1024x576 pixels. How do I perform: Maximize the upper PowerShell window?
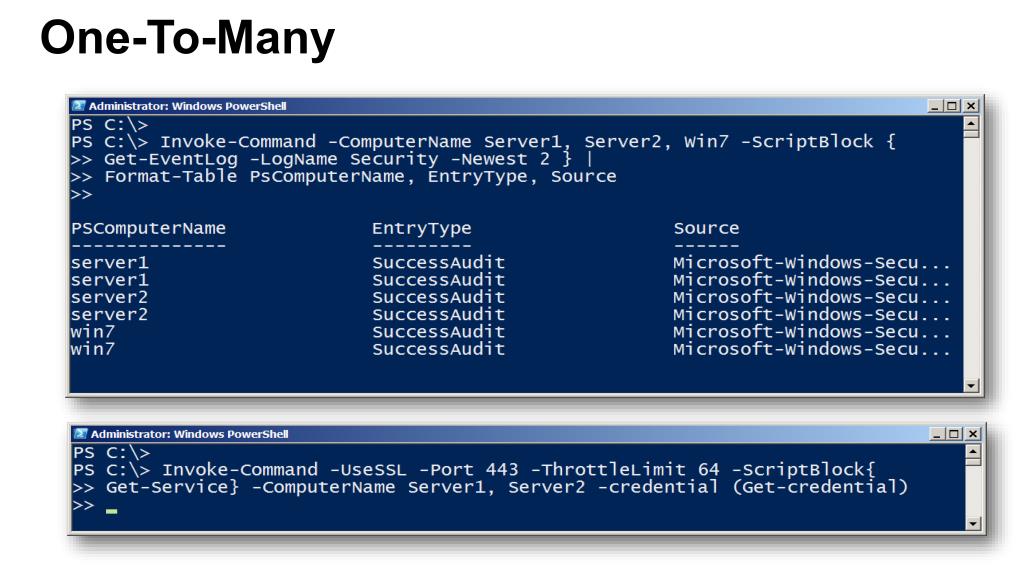[x=953, y=106]
